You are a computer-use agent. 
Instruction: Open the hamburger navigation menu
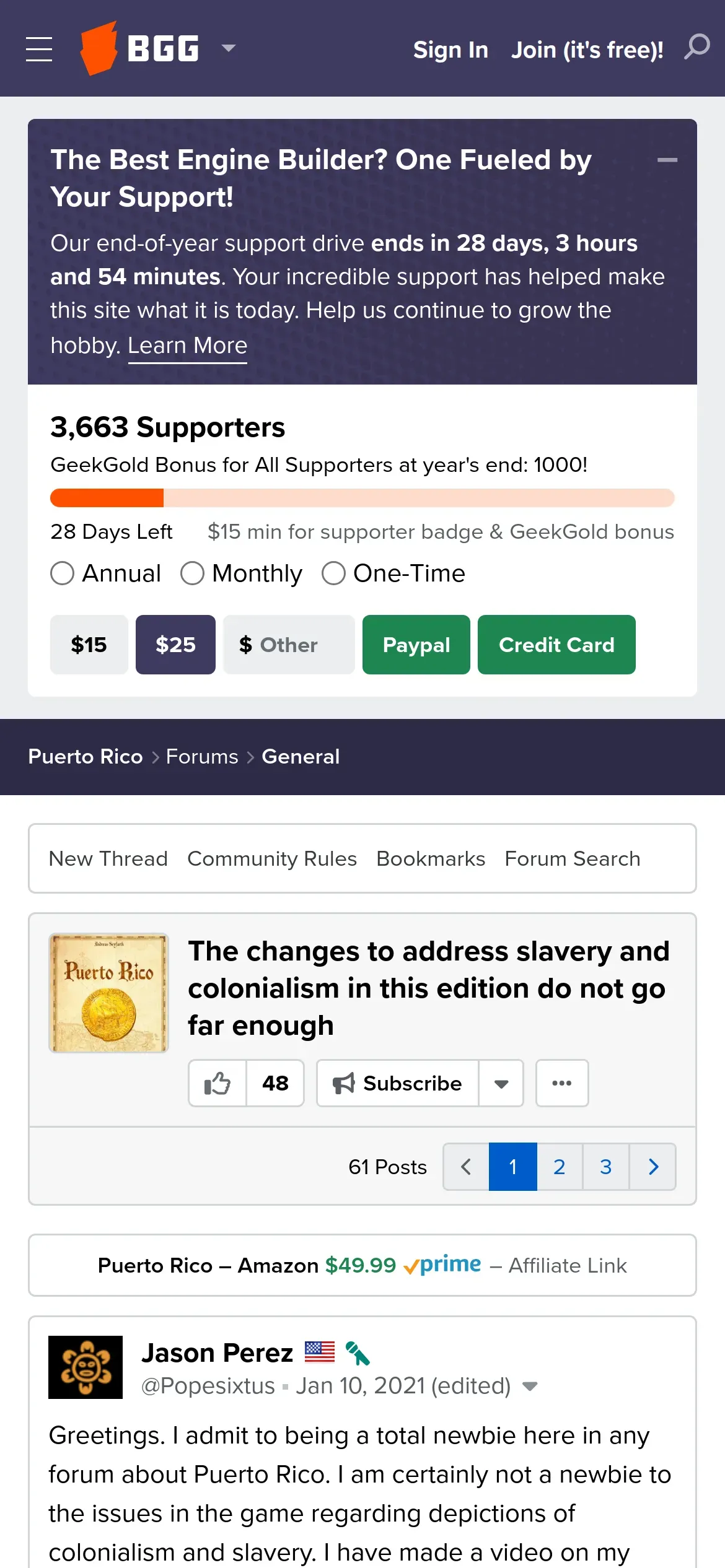tap(39, 49)
